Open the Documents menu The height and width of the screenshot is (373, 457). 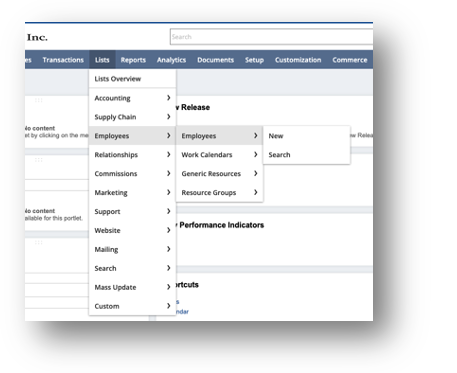click(215, 60)
